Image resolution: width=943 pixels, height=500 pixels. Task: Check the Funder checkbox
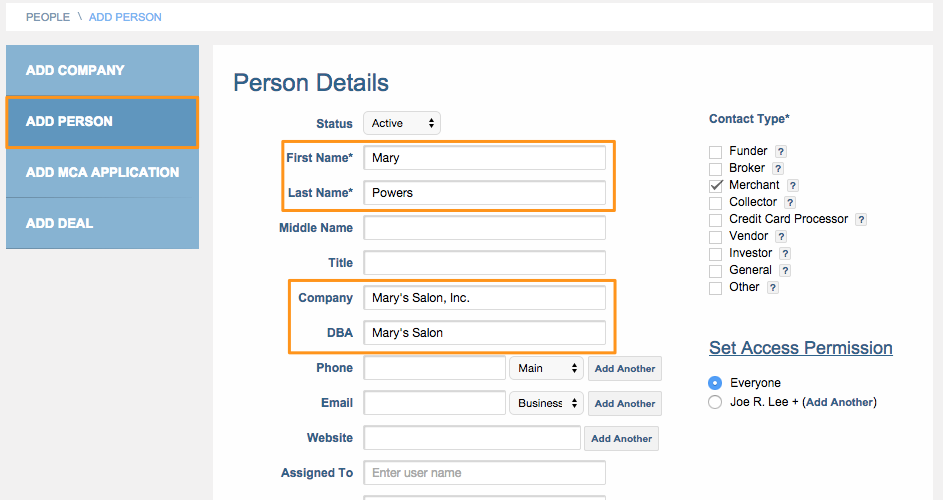715,152
